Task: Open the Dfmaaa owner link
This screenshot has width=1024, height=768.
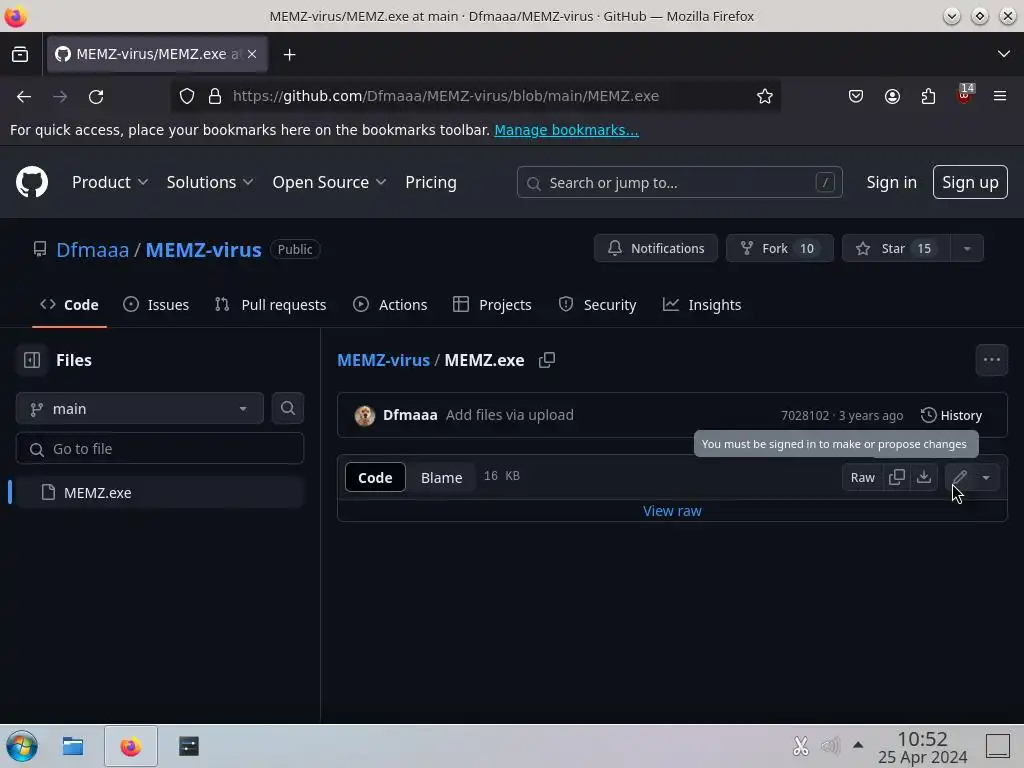Action: 93,249
